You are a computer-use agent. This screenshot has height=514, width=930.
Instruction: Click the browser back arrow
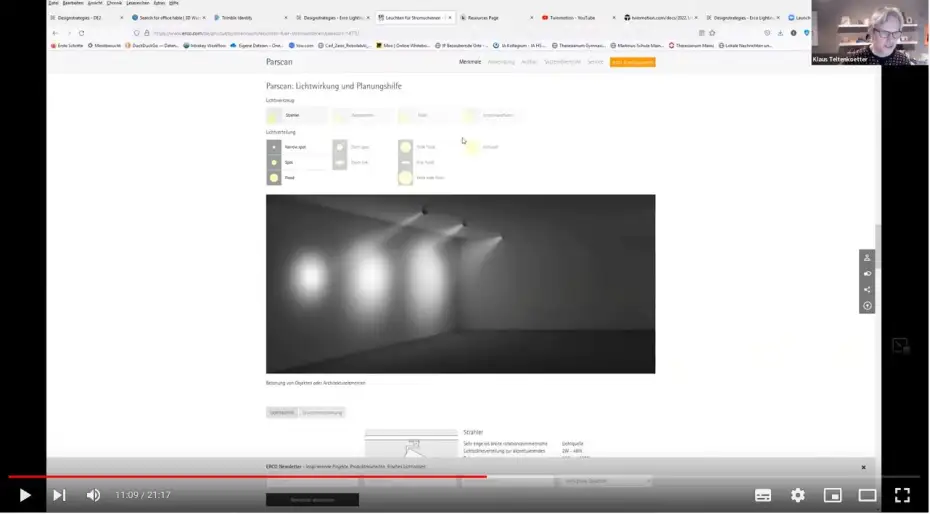click(55, 33)
